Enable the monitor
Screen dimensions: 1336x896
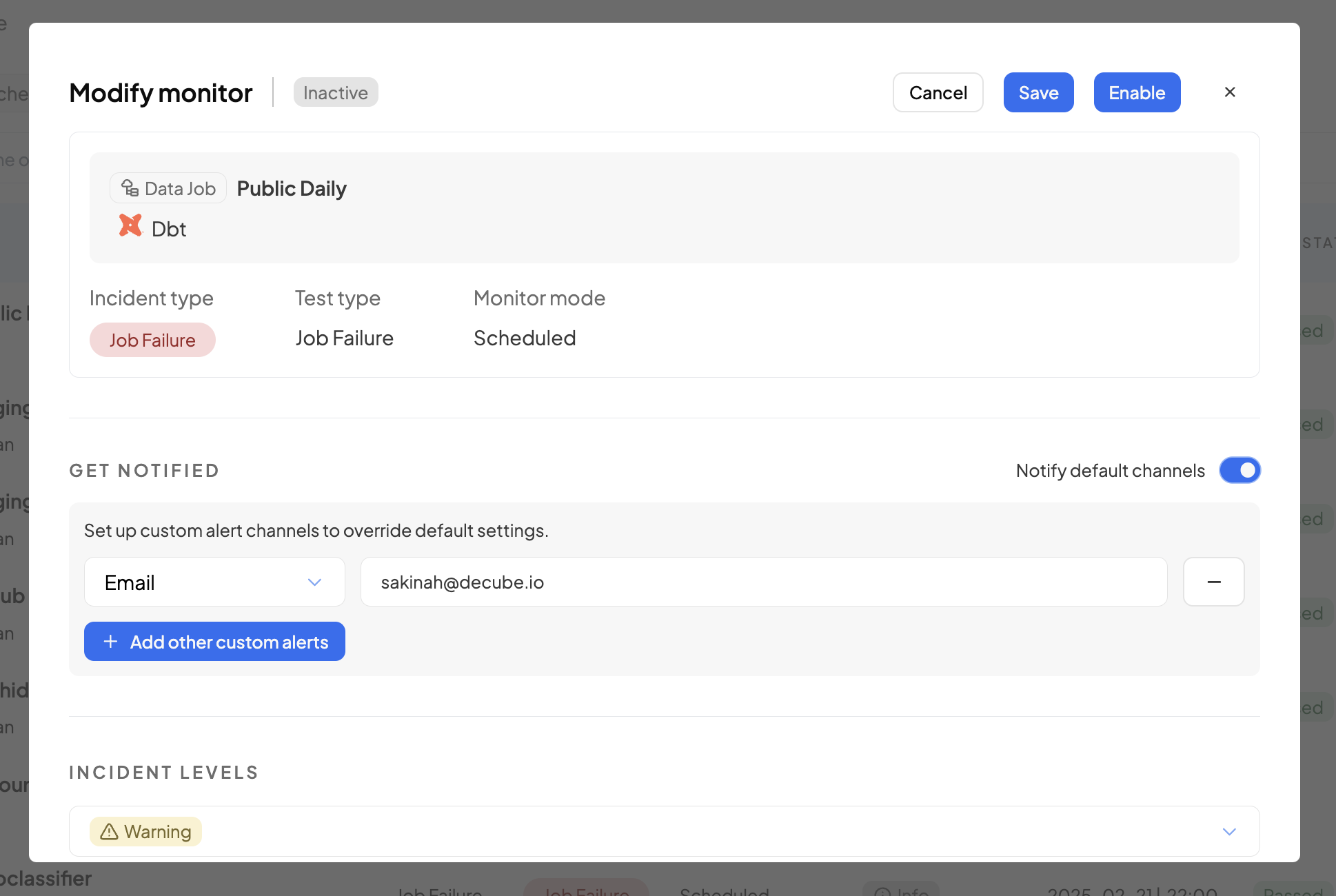click(1136, 93)
